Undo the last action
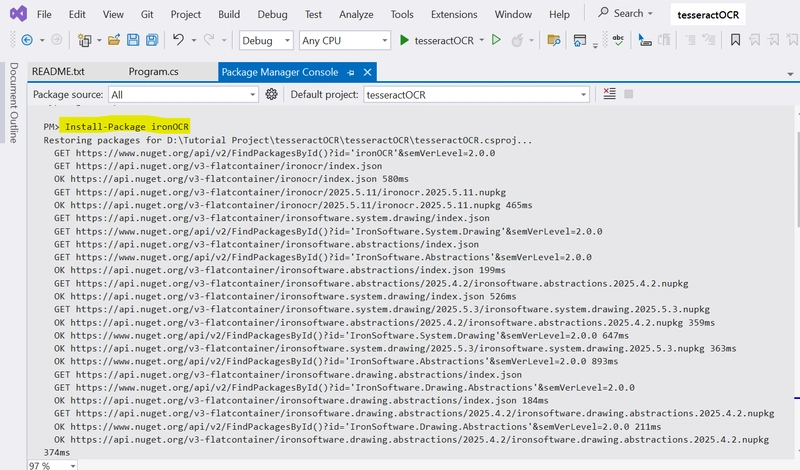Screen dimensions: 800x470 click(x=178, y=40)
